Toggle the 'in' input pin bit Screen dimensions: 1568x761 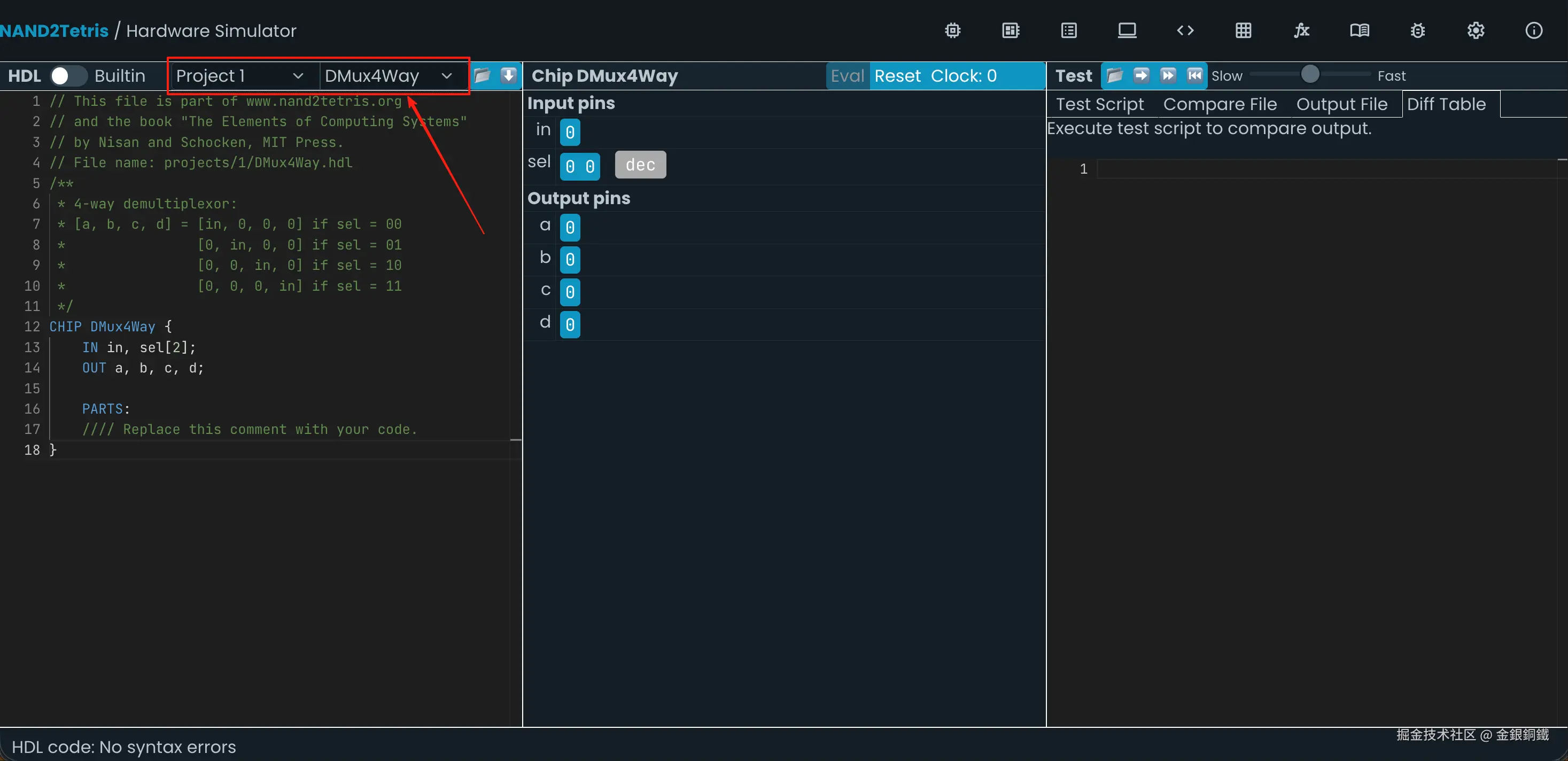click(x=570, y=132)
